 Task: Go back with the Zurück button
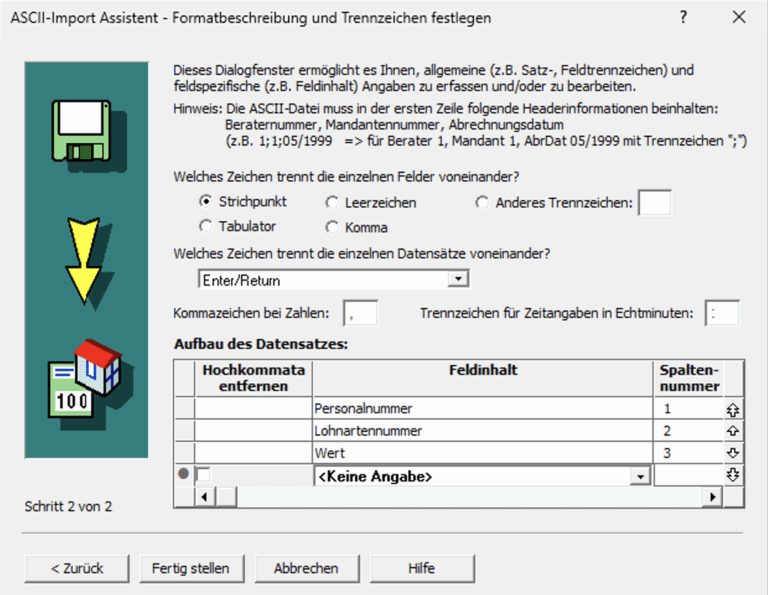[x=77, y=568]
